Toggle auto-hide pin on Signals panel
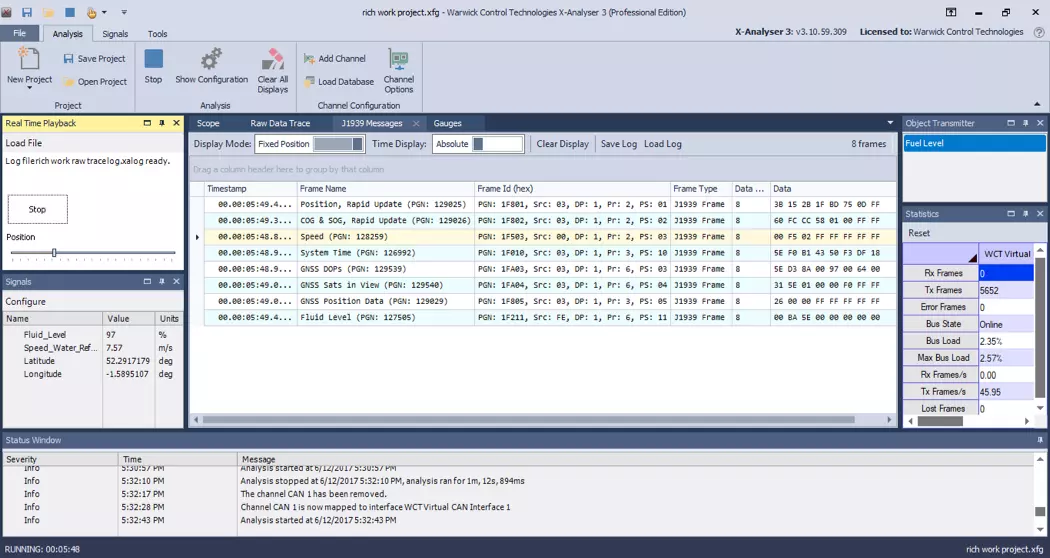1050x558 pixels. (x=162, y=282)
